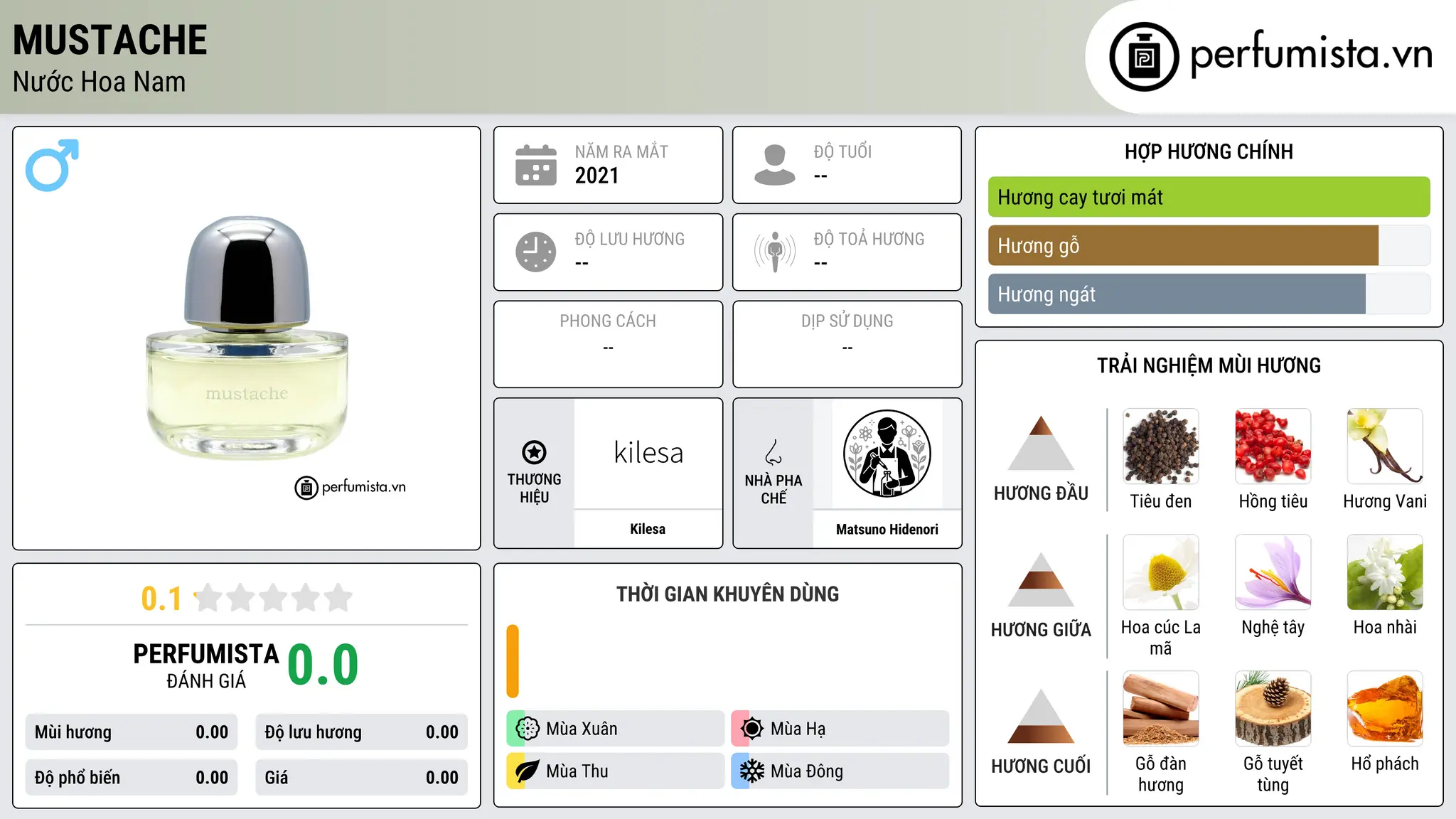
Task: Click the calendar icon beside Năm ra mắt
Action: pyautogui.click(x=536, y=165)
